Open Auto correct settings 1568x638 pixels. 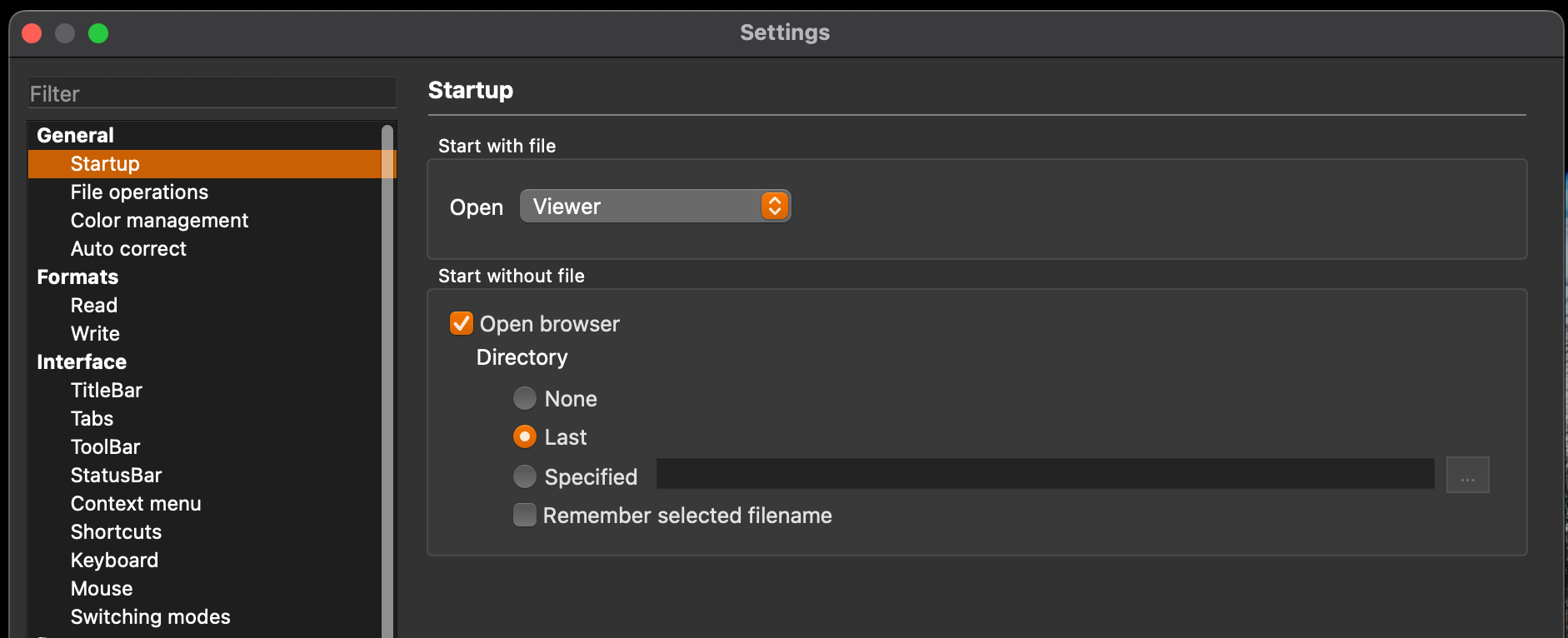tap(128, 249)
